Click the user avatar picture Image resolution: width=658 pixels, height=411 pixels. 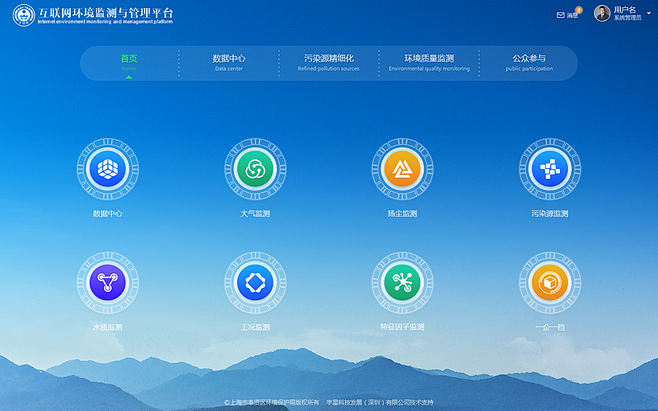pyautogui.click(x=602, y=13)
